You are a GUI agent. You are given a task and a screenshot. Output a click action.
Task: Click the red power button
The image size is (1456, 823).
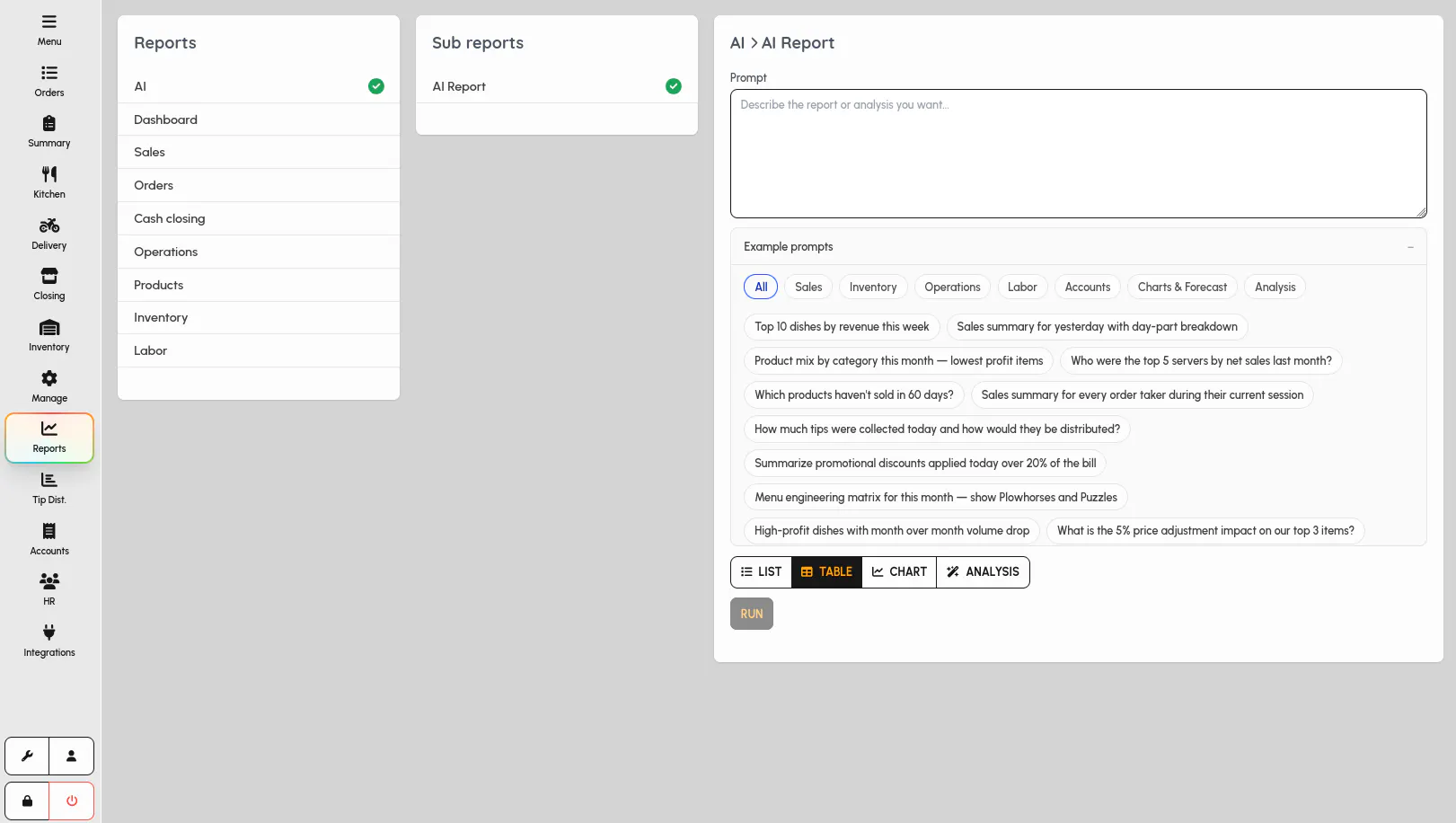(72, 801)
